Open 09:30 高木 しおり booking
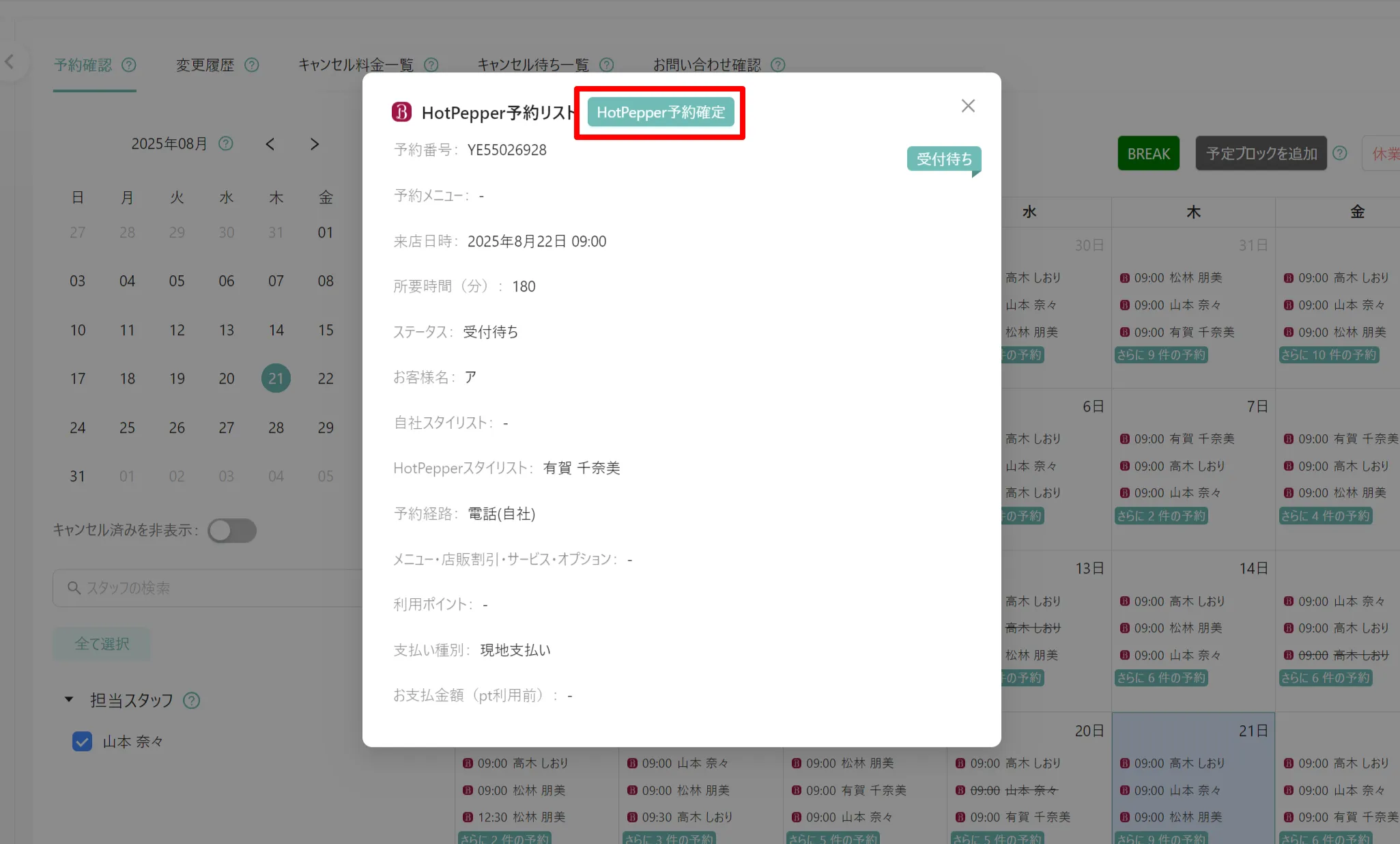Image resolution: width=1400 pixels, height=844 pixels. tap(680, 817)
